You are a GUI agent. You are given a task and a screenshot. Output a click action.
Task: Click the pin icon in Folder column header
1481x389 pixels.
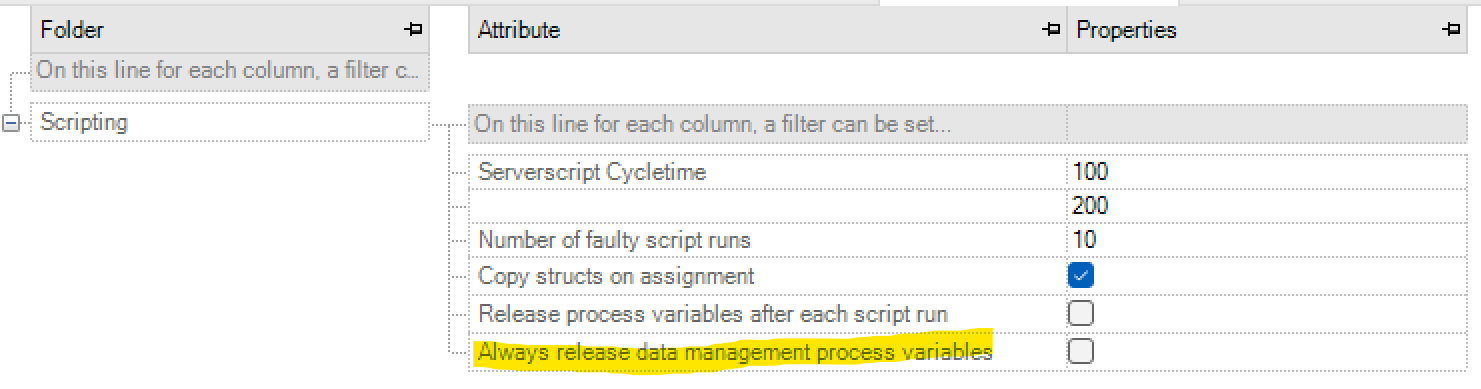(x=413, y=31)
